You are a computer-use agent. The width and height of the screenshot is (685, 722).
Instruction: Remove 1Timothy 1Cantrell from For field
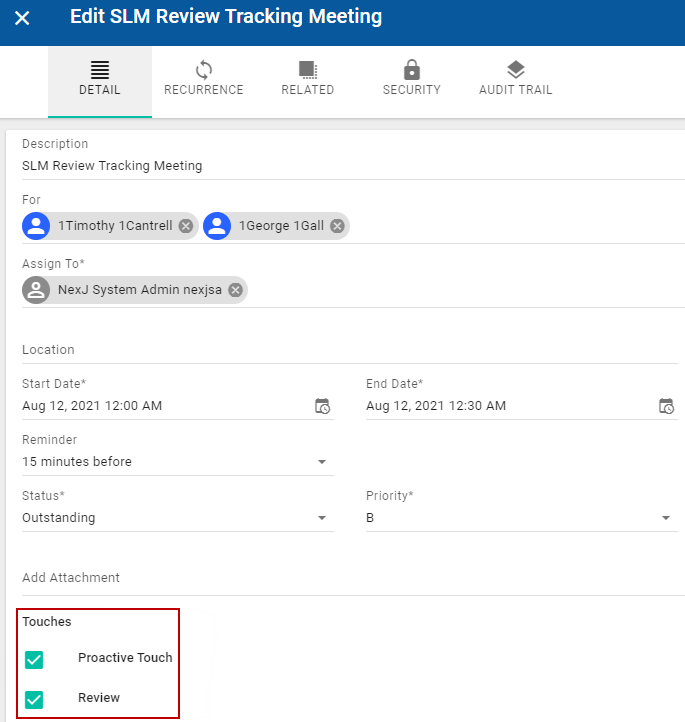(x=185, y=226)
